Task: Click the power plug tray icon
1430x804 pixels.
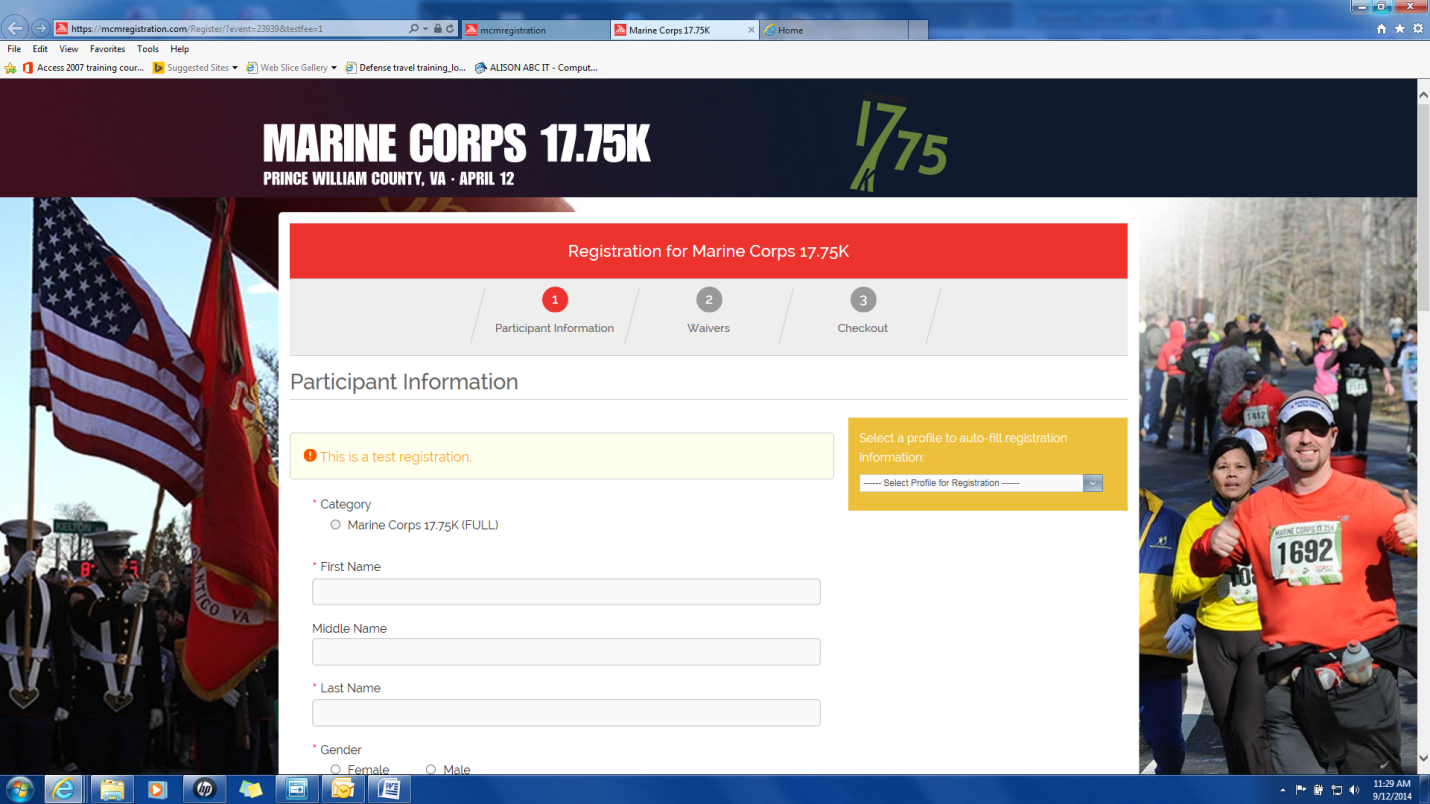Action: click(1319, 790)
